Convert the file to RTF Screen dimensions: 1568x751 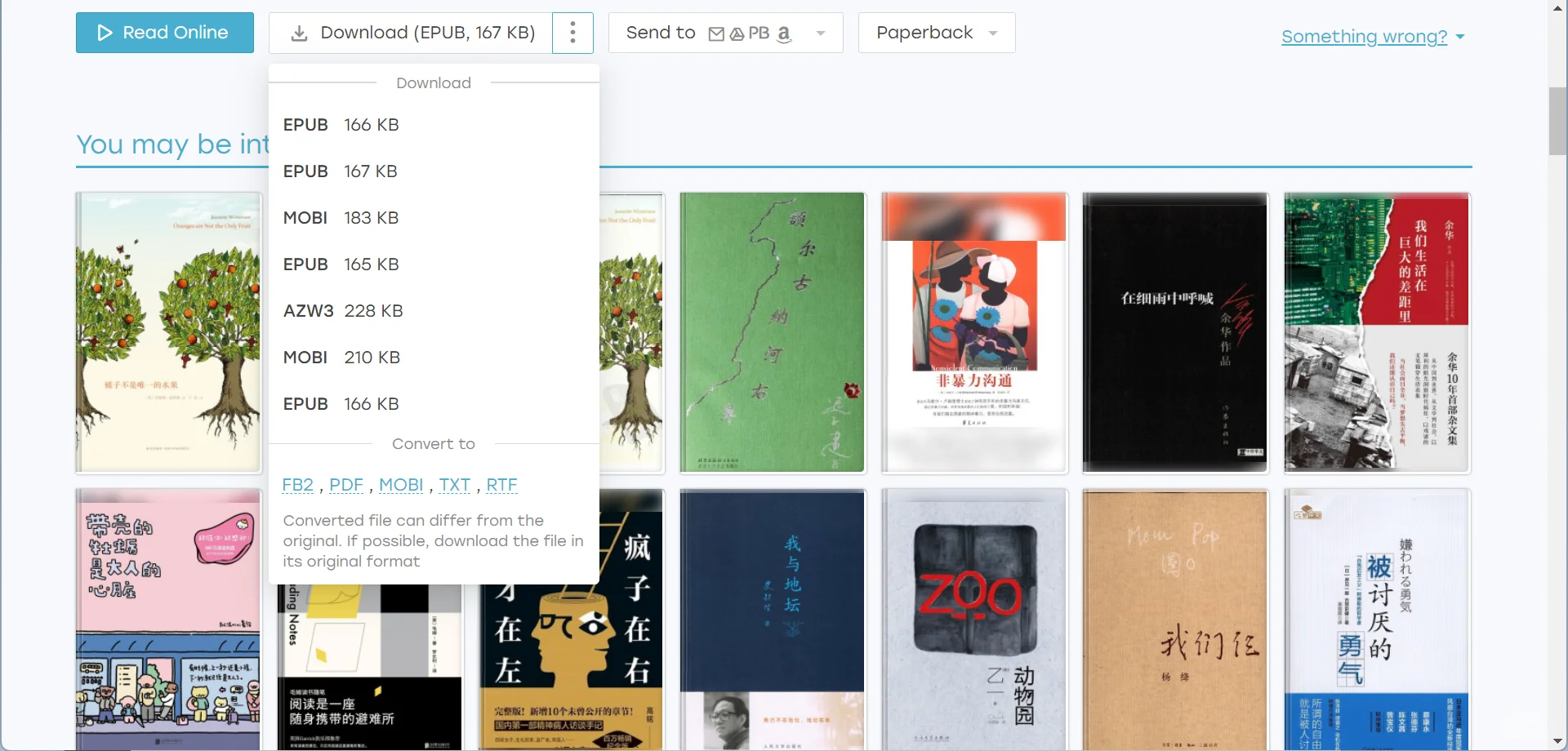[x=501, y=485]
